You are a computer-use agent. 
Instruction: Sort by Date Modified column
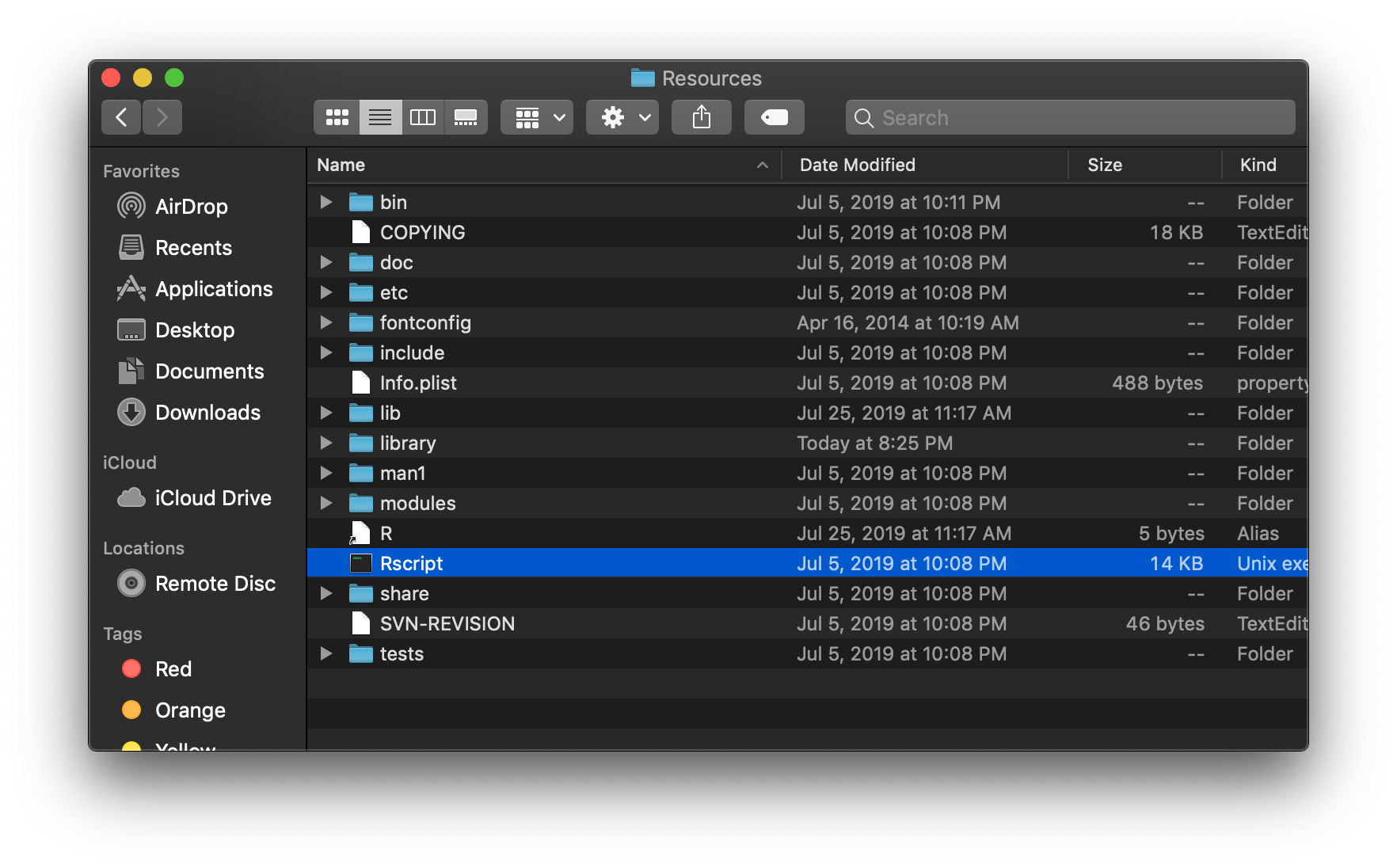858,165
